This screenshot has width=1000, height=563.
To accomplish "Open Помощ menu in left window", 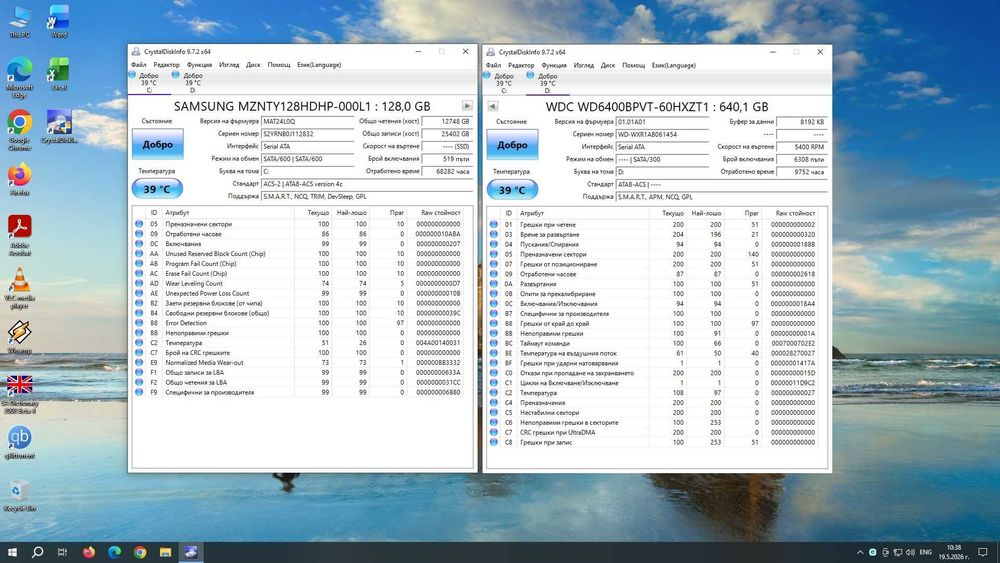I will (x=279, y=64).
